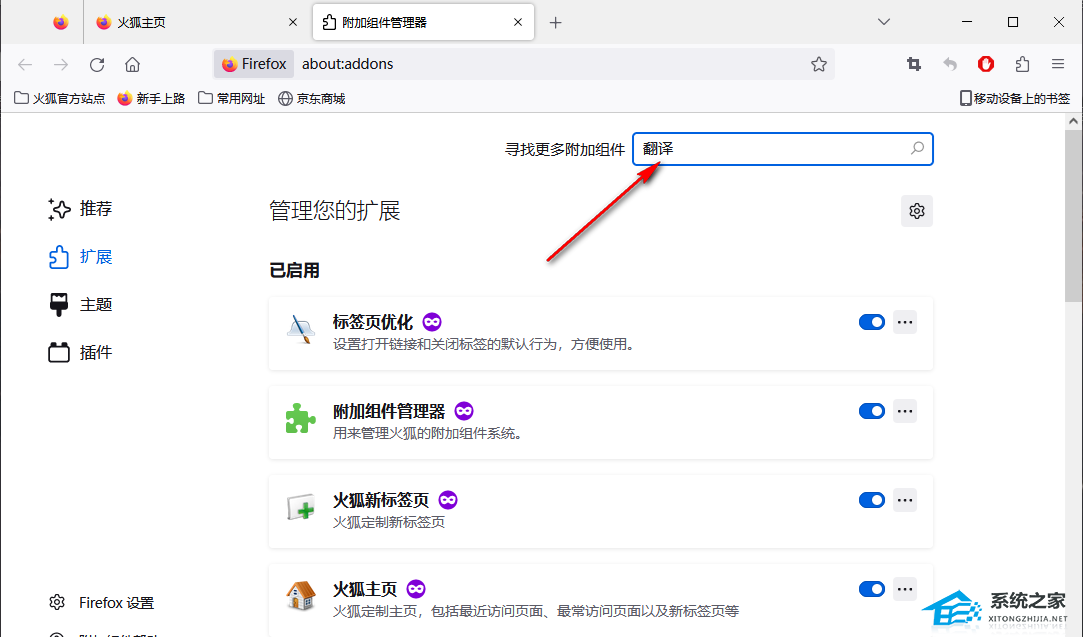Screen dimensions: 1083x637
Task: Click the undo closed tab arrow icon
Action: tap(950, 64)
